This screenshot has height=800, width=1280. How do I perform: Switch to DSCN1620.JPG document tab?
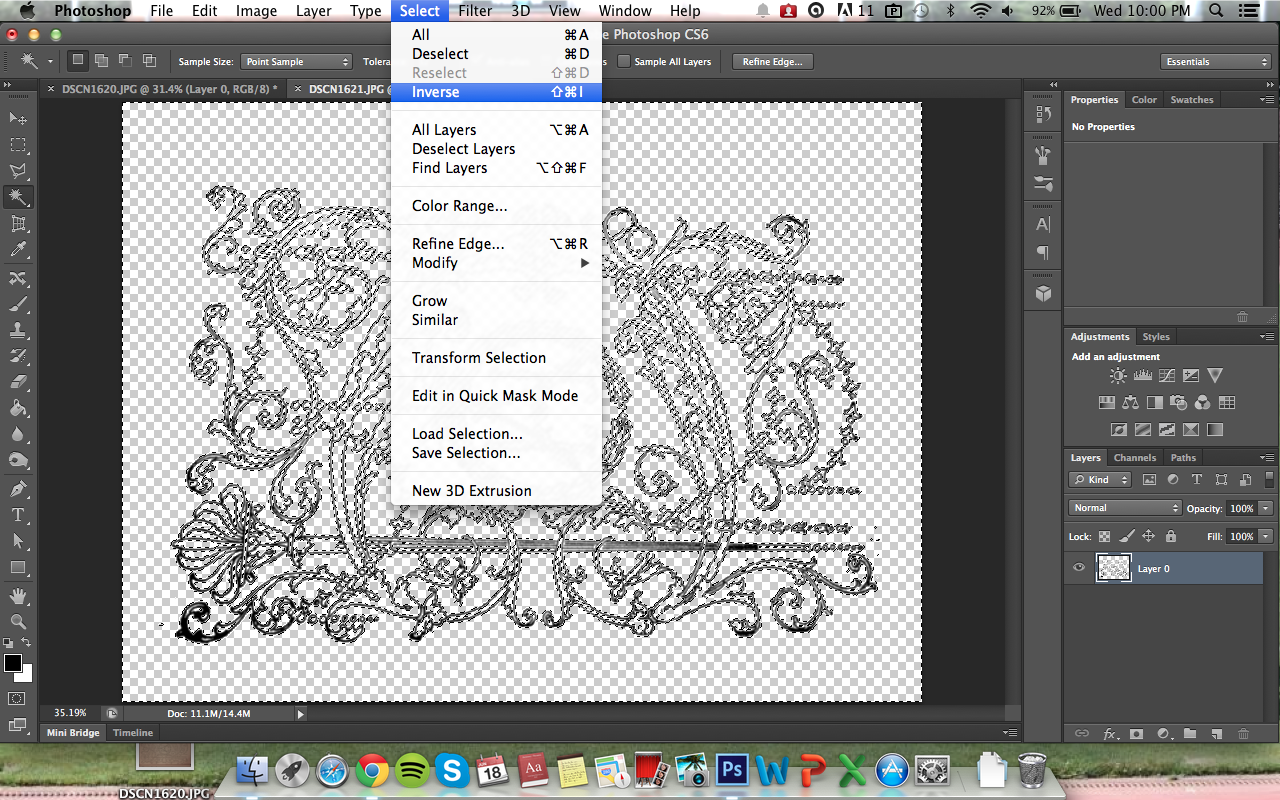[163, 89]
